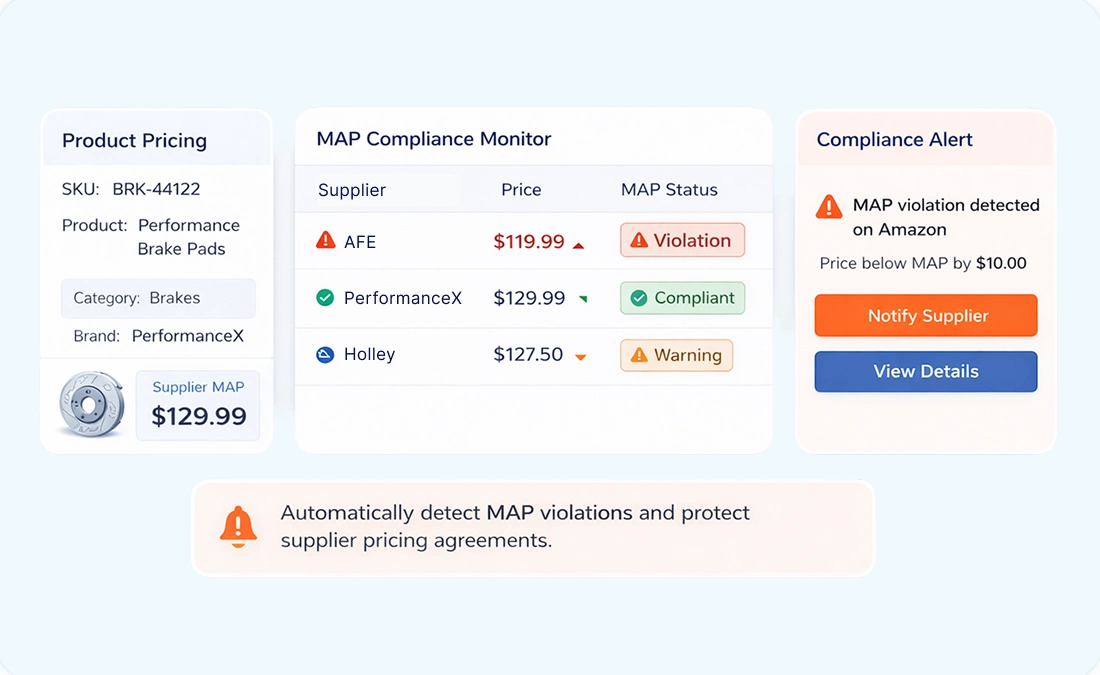Click the red up arrow next to $119.99
The width and height of the screenshot is (1100, 675).
(578, 244)
